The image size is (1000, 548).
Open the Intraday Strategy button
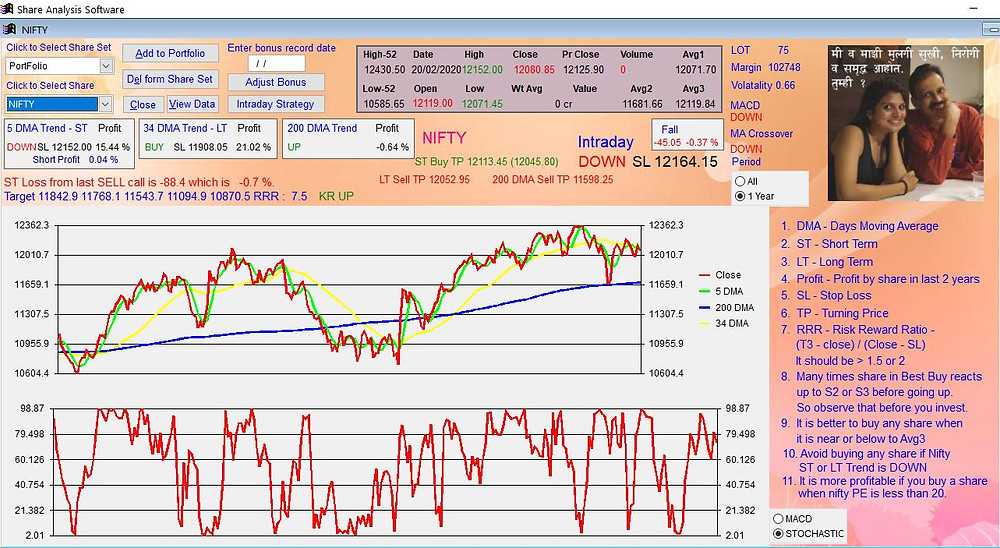click(276, 104)
